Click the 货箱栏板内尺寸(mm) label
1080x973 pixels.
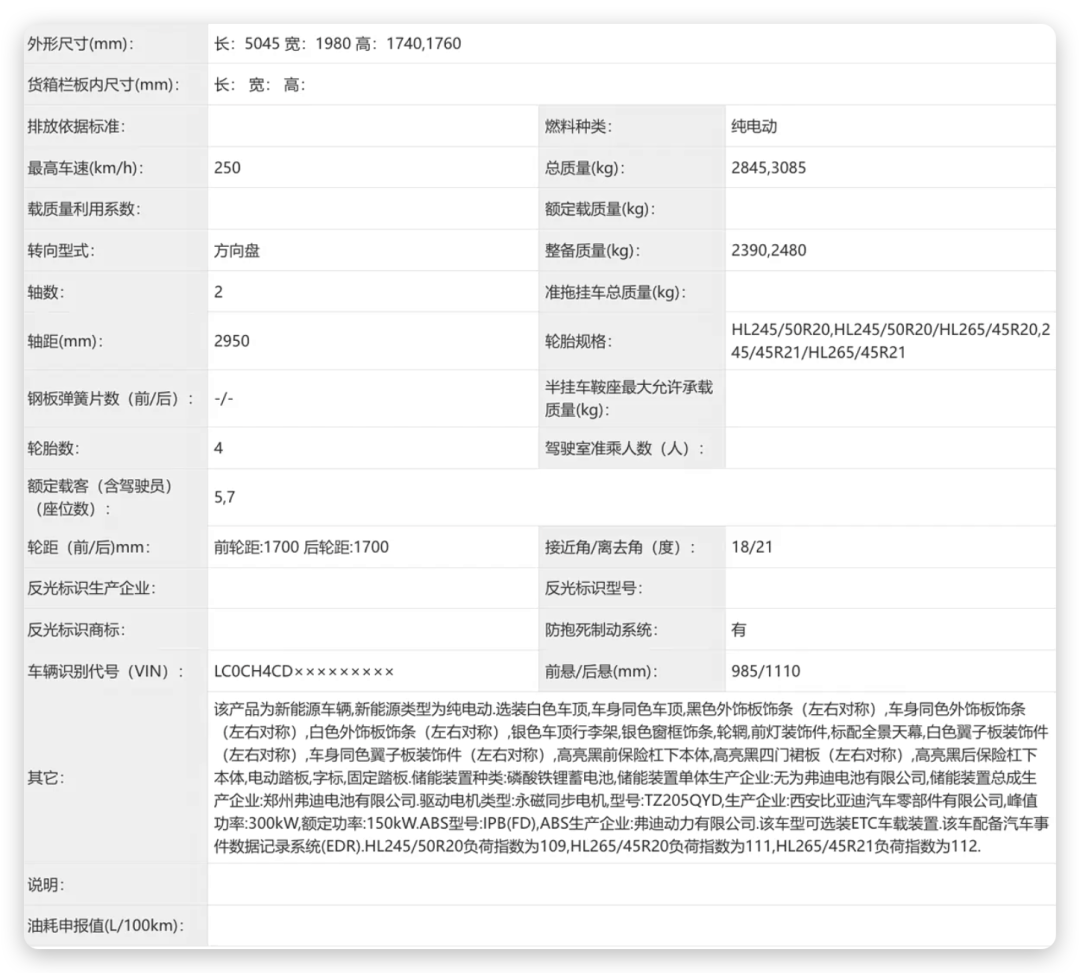pyautogui.click(x=103, y=85)
